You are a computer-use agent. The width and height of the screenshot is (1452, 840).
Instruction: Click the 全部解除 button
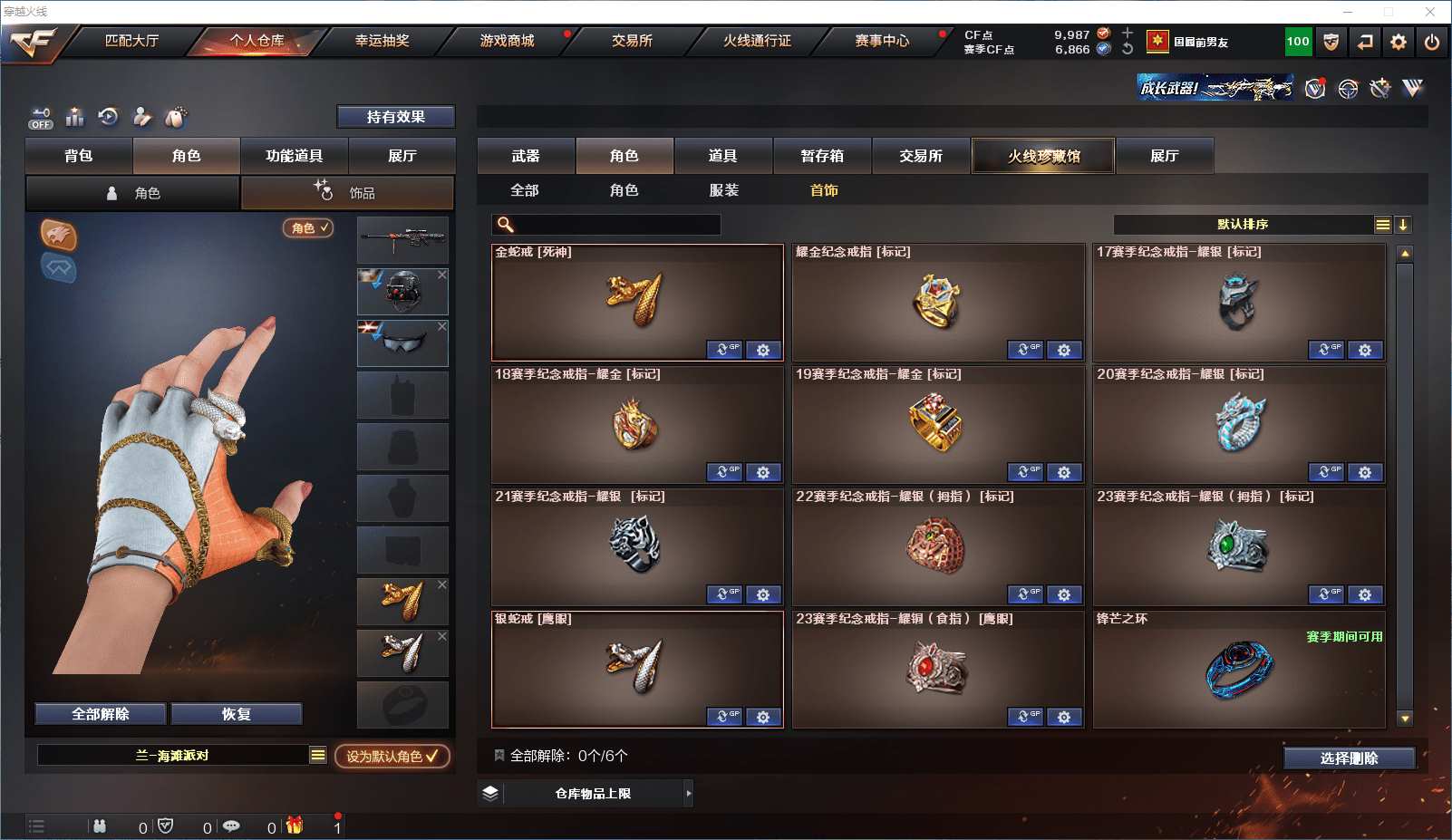pos(101,714)
